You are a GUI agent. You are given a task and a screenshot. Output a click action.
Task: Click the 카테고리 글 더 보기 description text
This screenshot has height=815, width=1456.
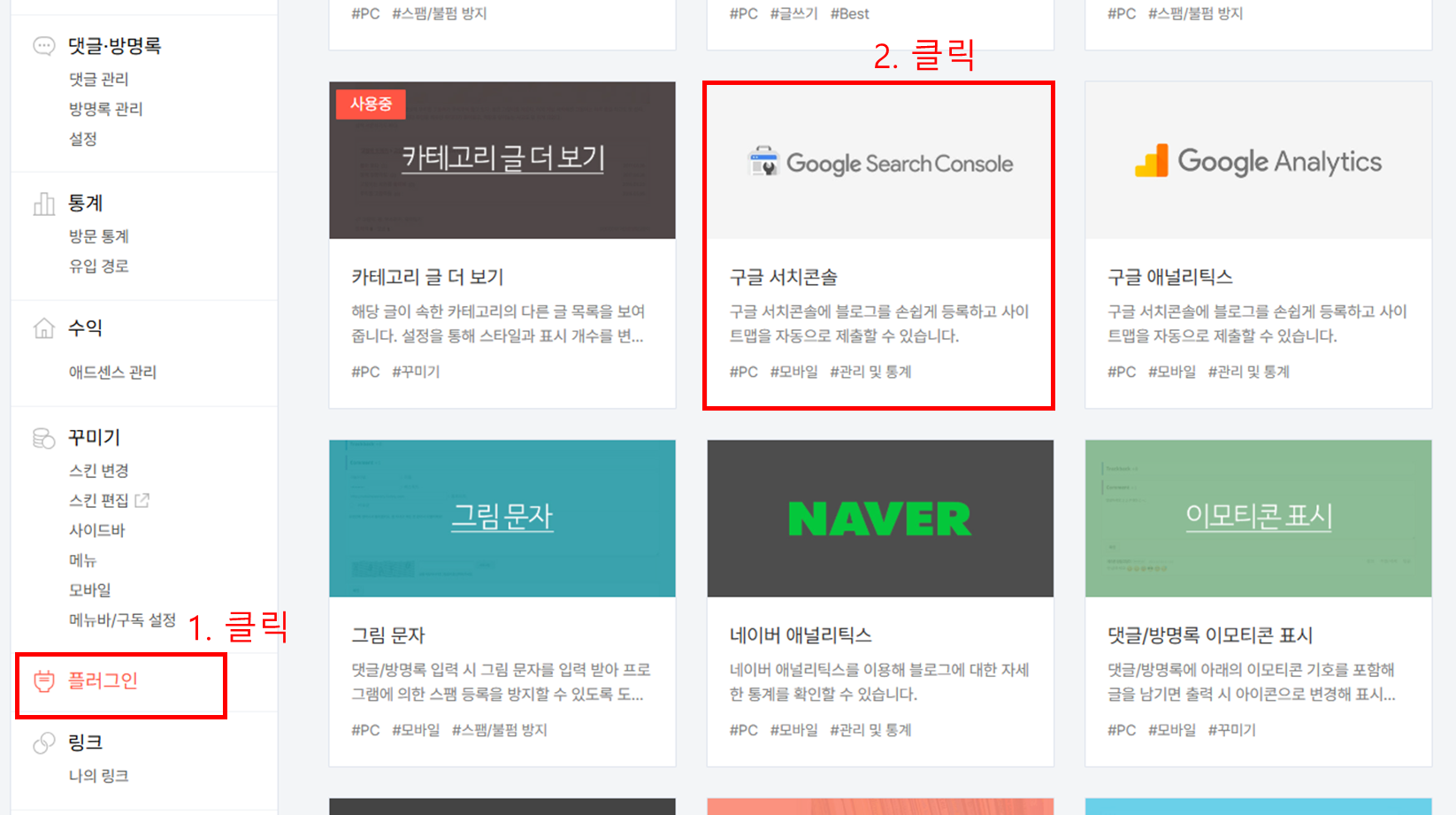(498, 324)
